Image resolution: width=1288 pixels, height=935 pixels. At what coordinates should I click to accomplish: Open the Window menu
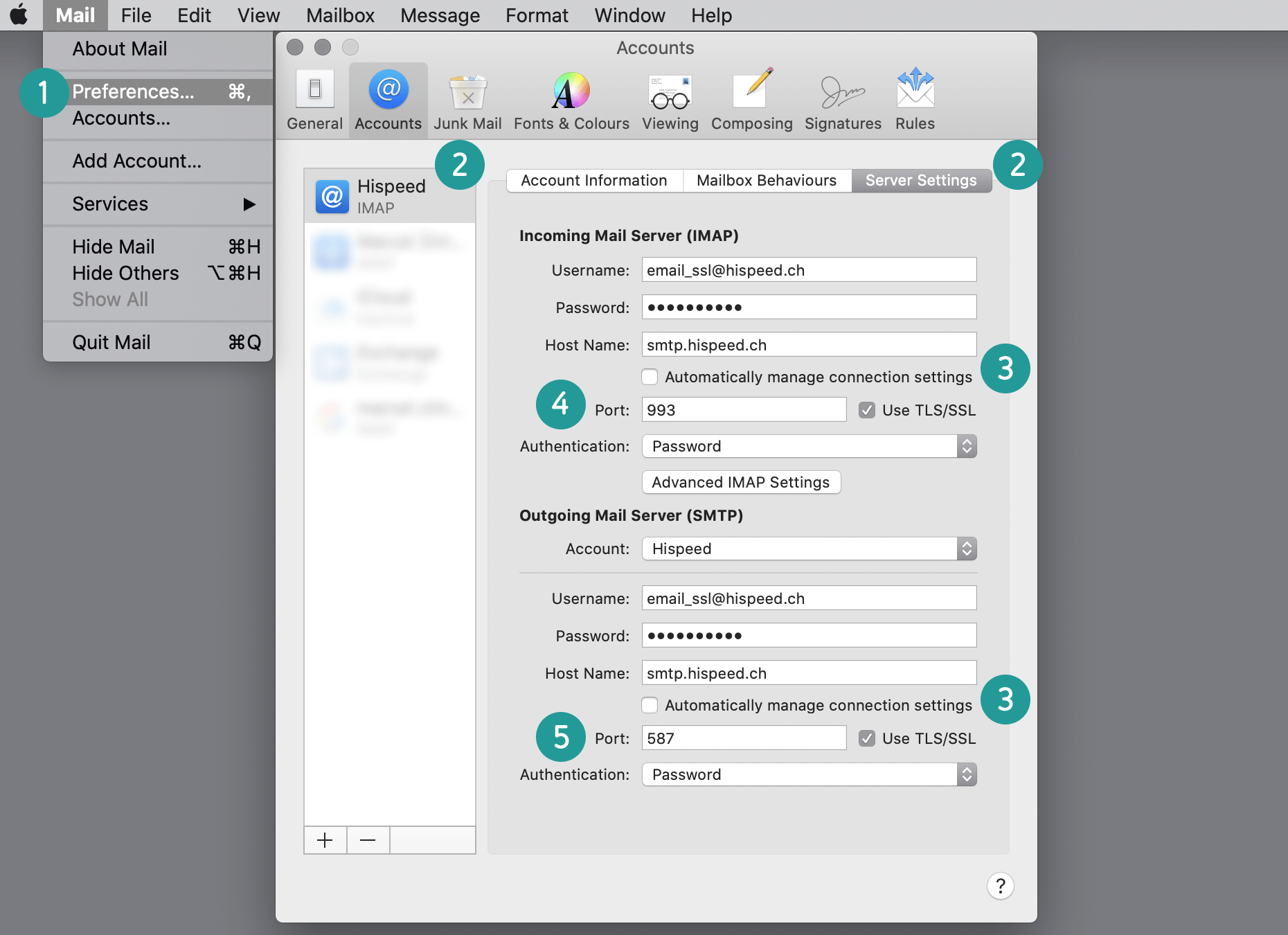tap(629, 15)
